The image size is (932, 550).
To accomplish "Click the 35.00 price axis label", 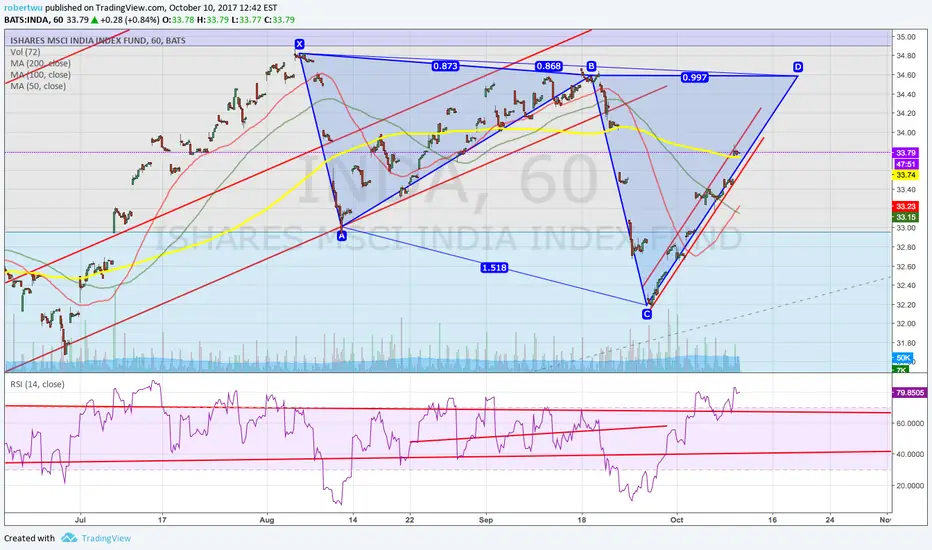I will click(906, 37).
